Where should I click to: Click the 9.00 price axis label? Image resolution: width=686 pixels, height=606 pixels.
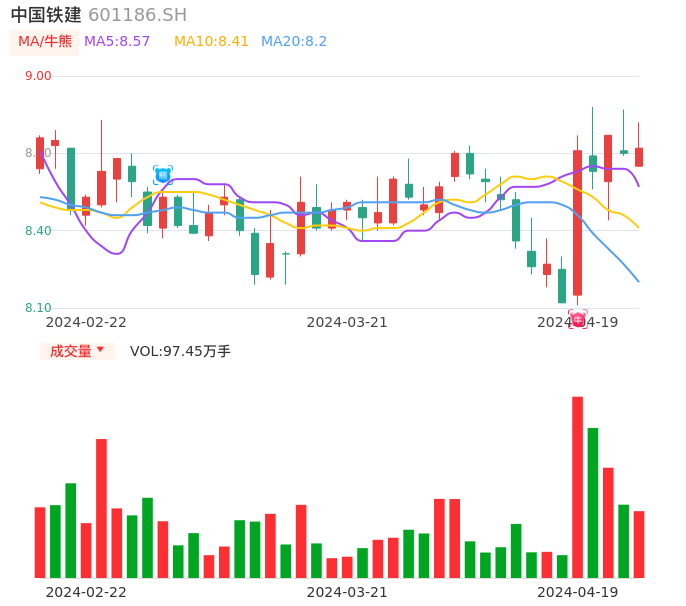tap(38, 76)
